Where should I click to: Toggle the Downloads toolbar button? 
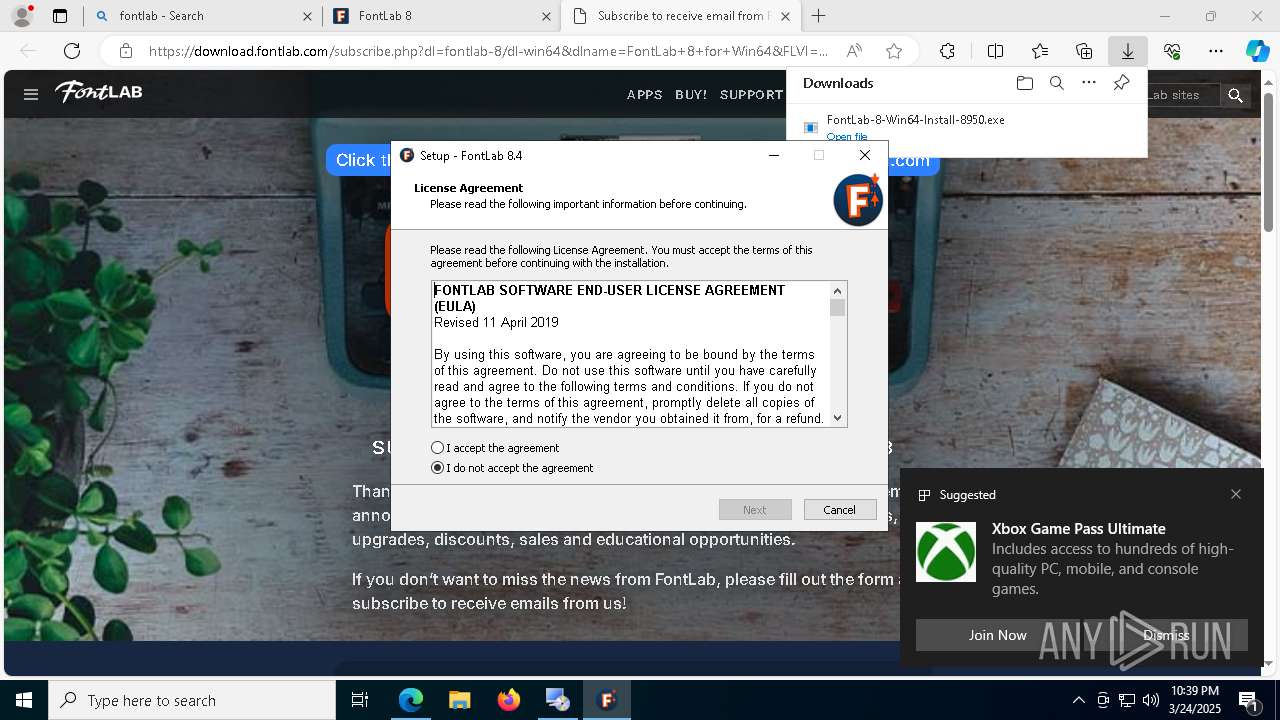pyautogui.click(x=1127, y=51)
